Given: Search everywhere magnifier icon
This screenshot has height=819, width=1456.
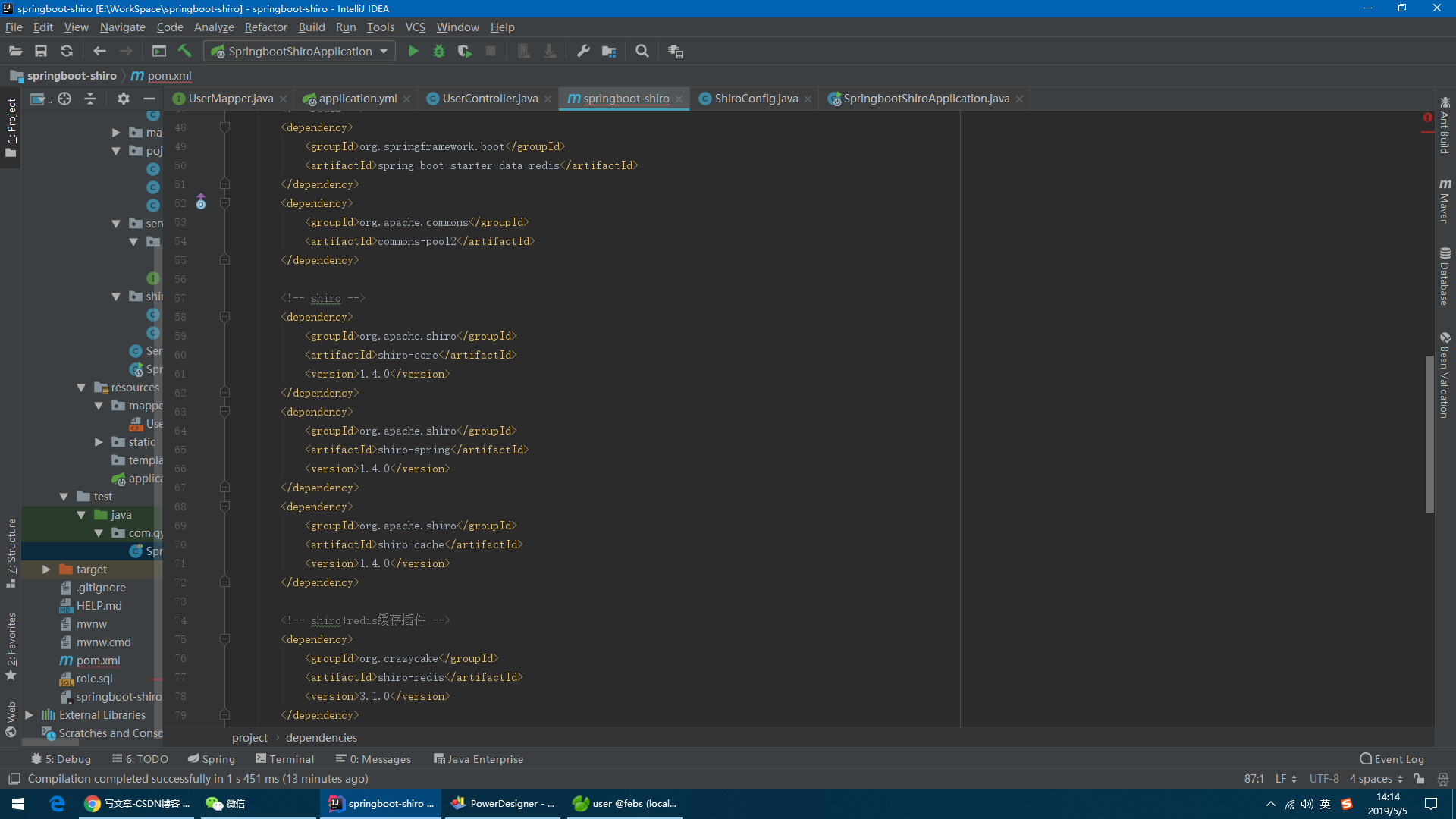Looking at the screenshot, I should (x=642, y=52).
